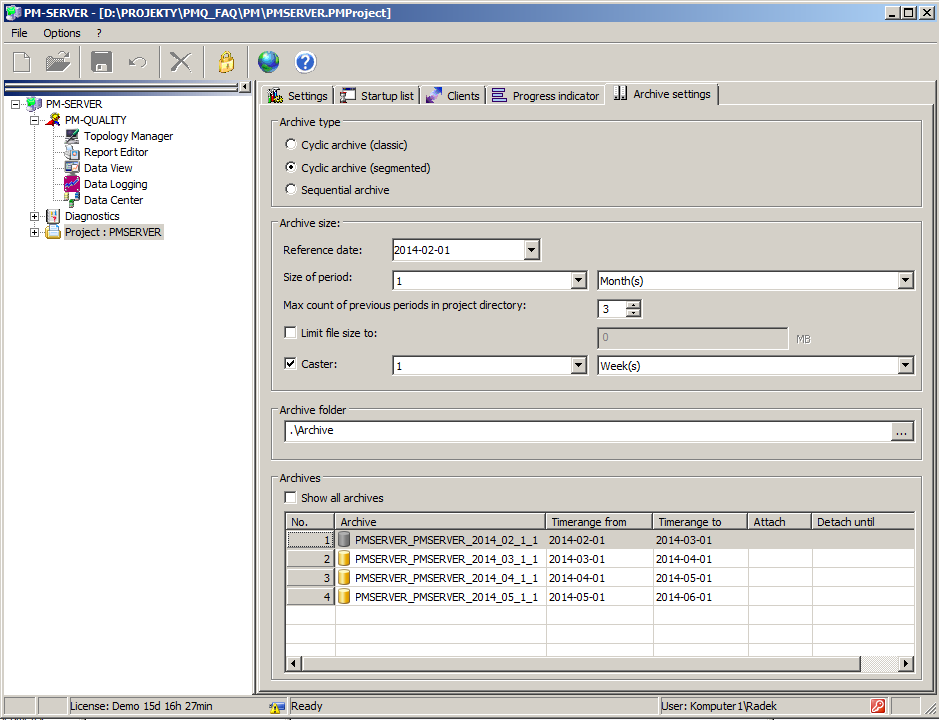Click the Attach column header
This screenshot has width=939, height=720.
(780, 522)
